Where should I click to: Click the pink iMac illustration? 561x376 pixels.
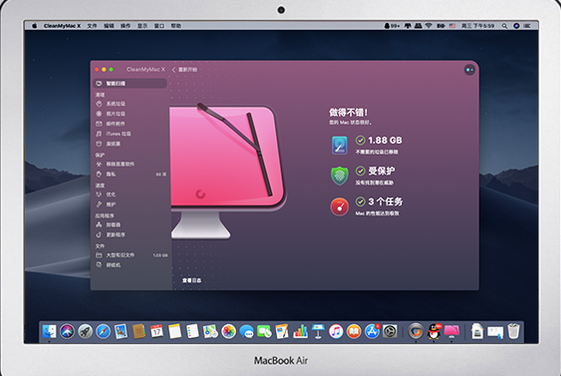[228, 171]
